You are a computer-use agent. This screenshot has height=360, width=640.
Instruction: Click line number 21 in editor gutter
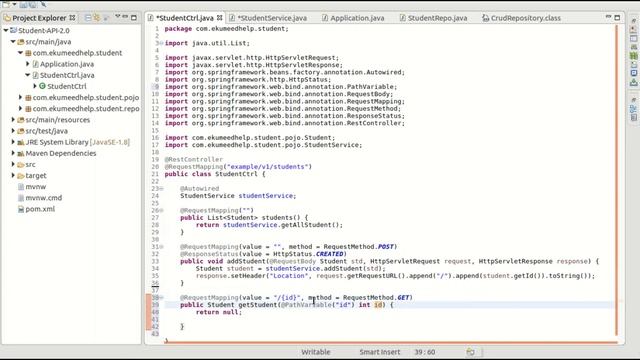(155, 174)
